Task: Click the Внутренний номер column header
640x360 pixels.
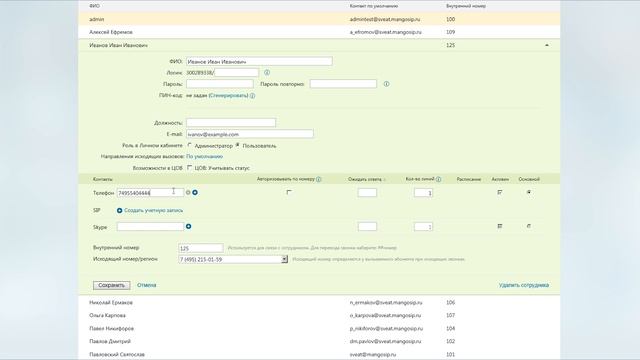Action: pyautogui.click(x=466, y=6)
